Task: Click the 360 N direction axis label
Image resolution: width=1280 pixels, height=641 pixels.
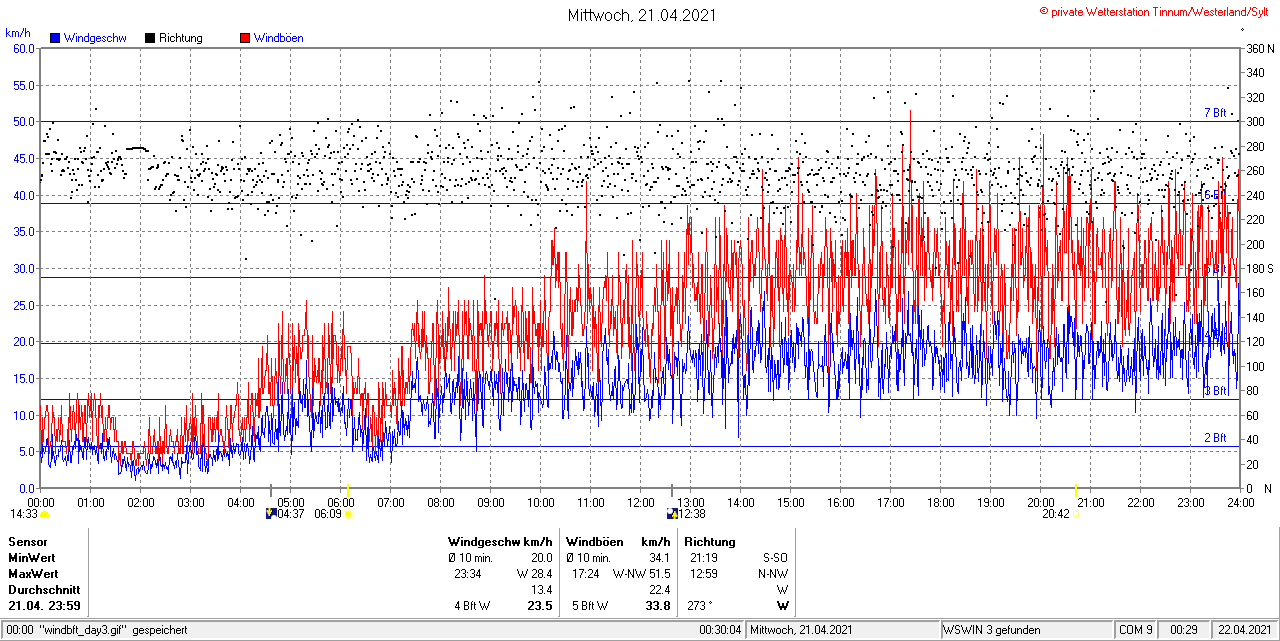Action: pos(1260,48)
